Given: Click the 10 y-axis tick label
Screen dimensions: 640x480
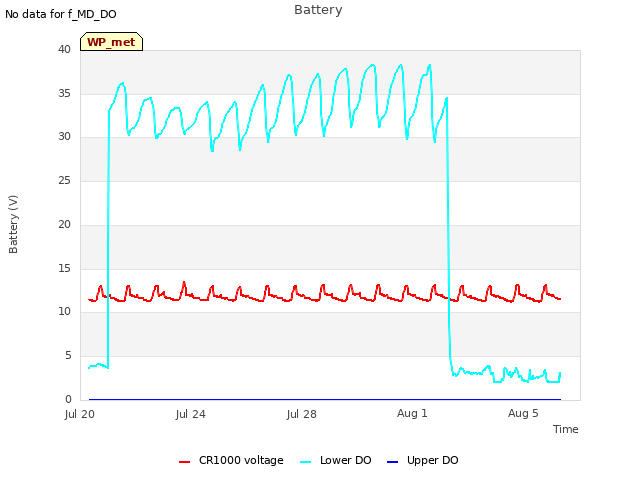Looking at the screenshot, I should tap(64, 311).
